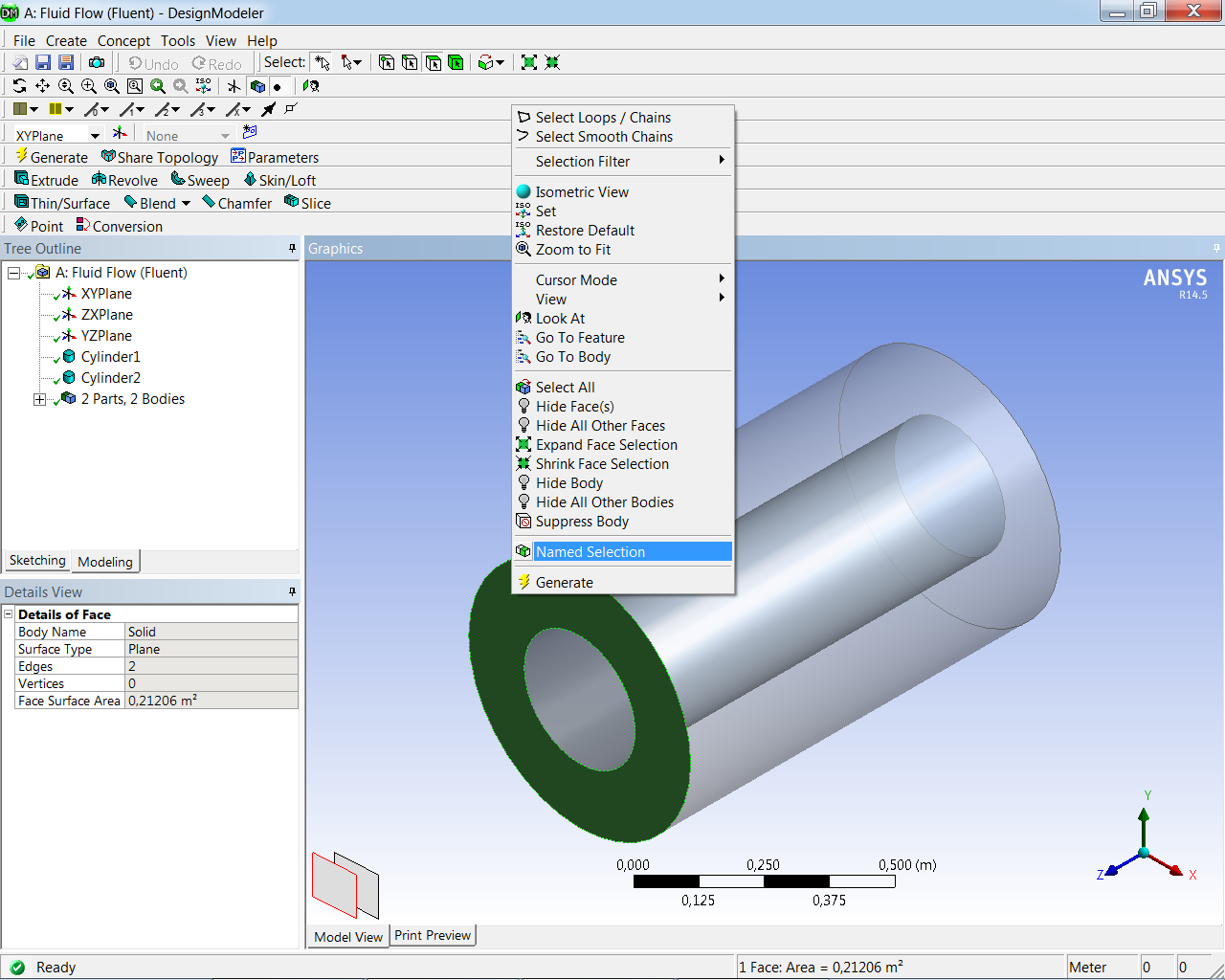The width and height of the screenshot is (1225, 980).
Task: Open Selection Filter submenu
Action: pos(623,161)
